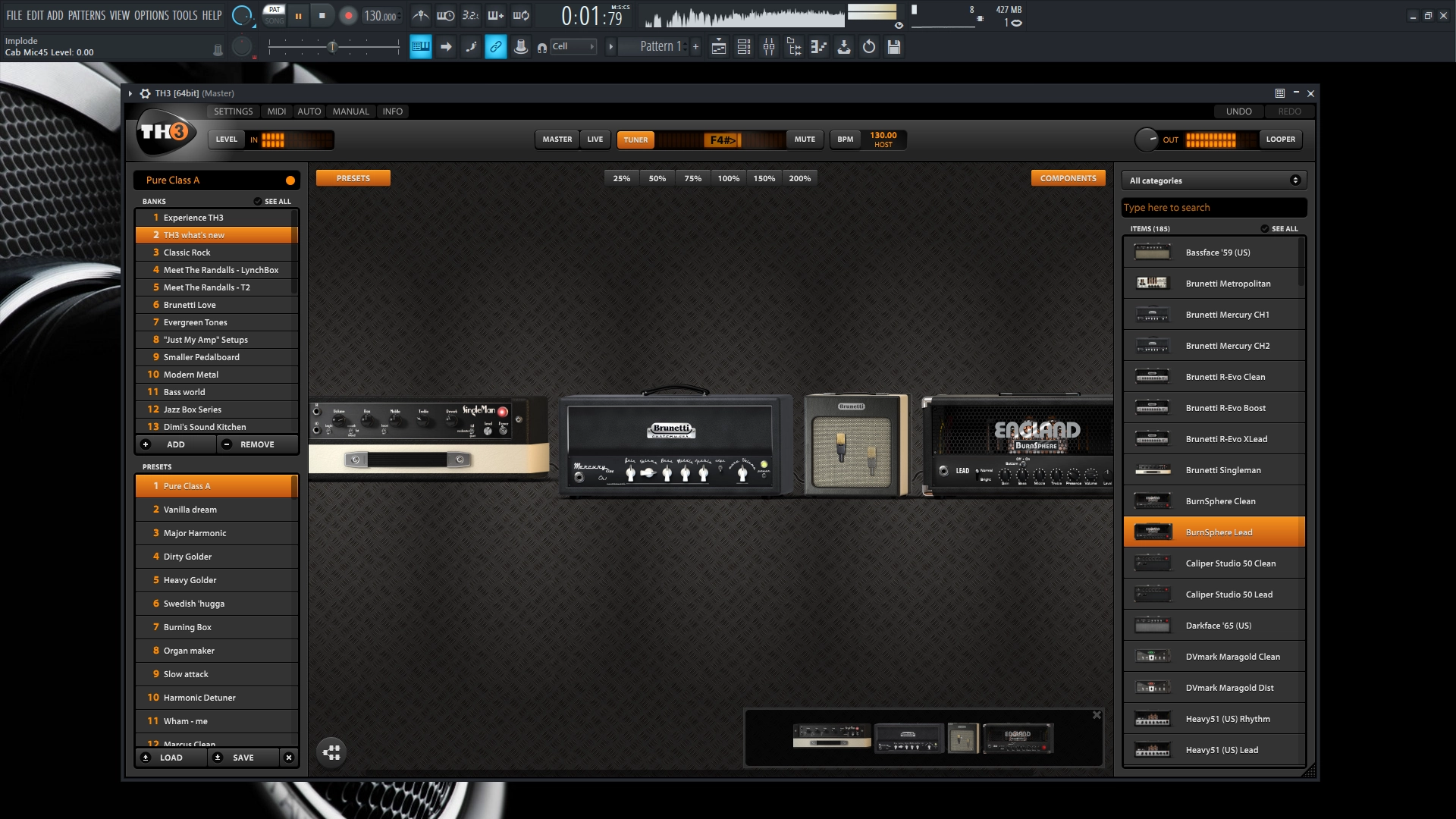Open the OPTIONS menu
Screen dimensions: 1456x819
pos(152,15)
